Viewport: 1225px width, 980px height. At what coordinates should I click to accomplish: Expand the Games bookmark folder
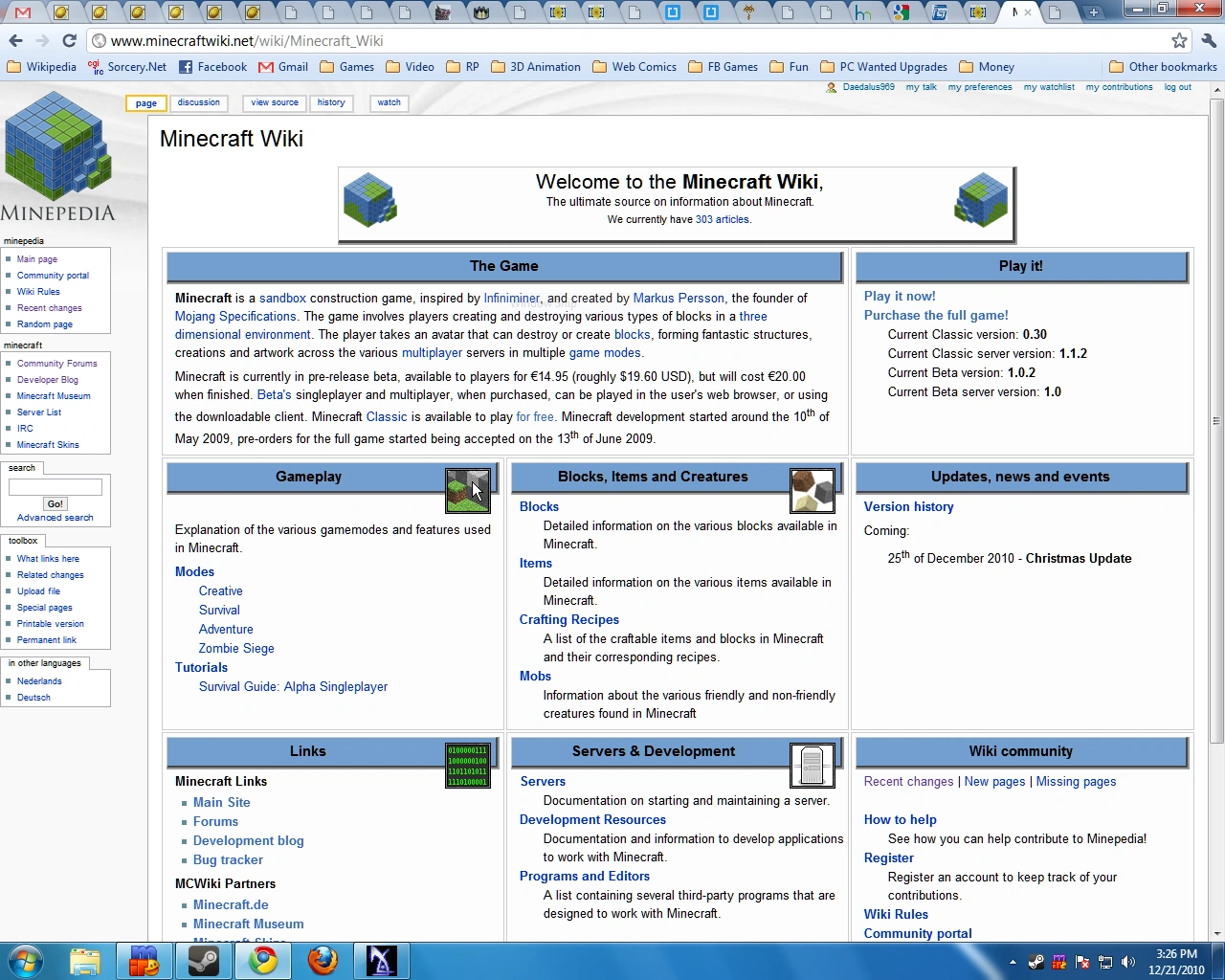(x=346, y=67)
